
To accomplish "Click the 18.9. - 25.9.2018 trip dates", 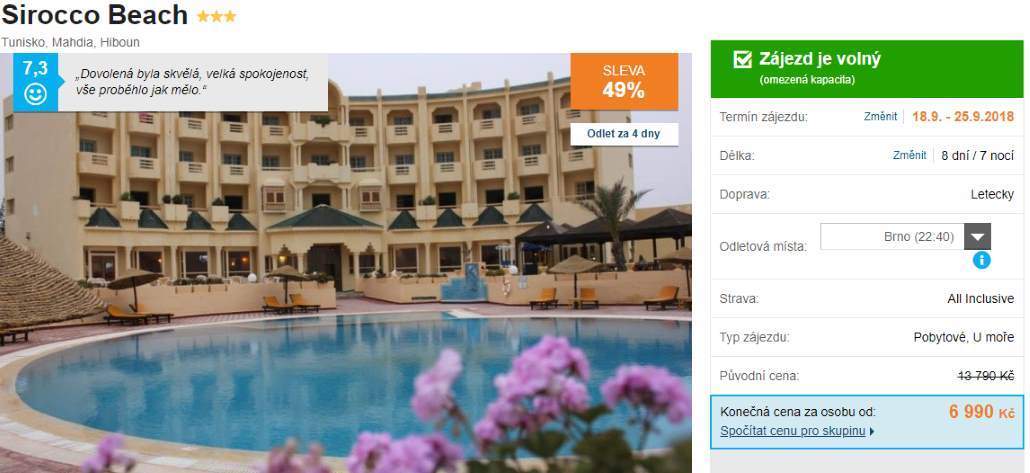I will click(963, 117).
